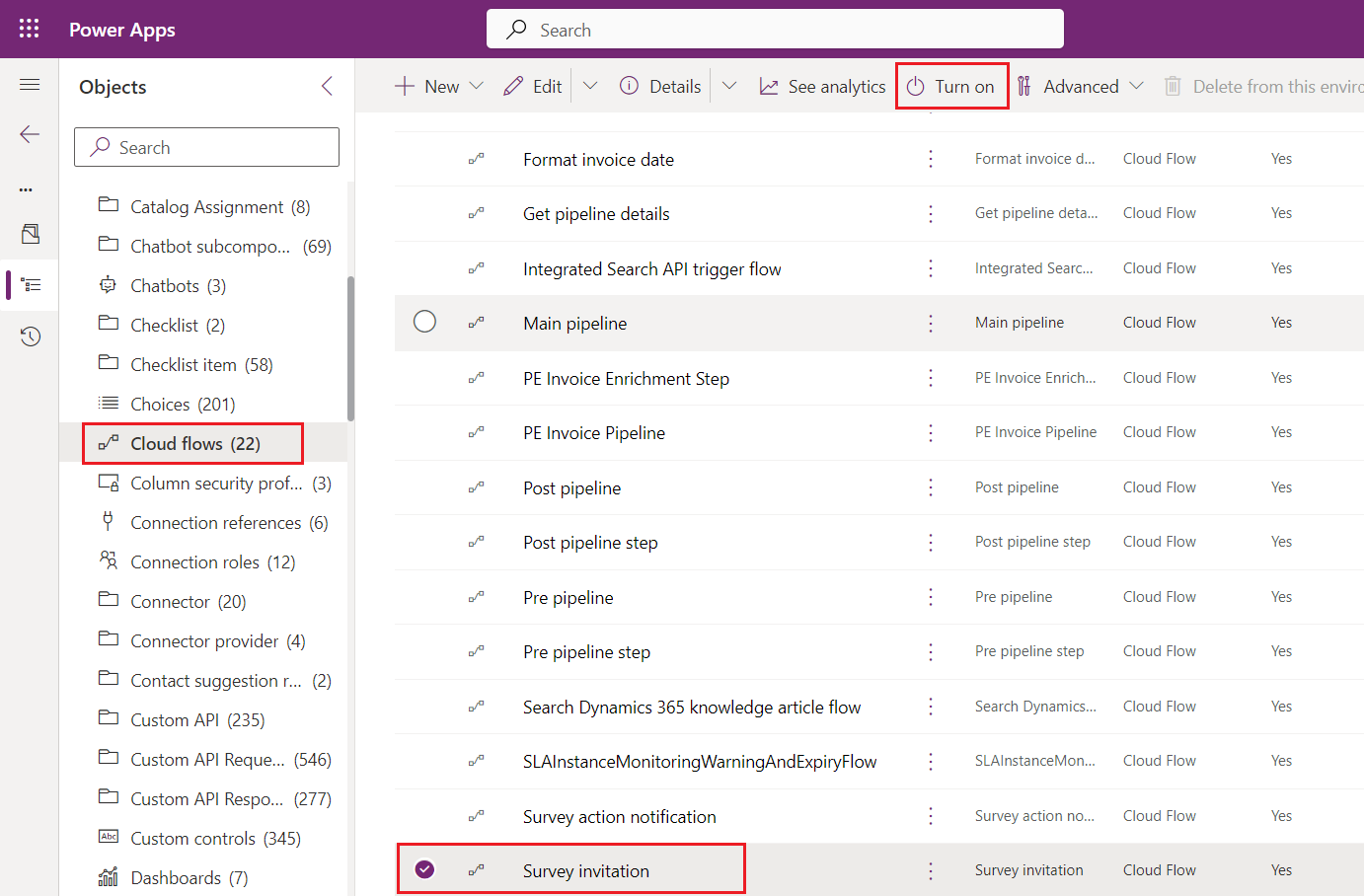Open more options for PE Invoice Enrichment Step
The height and width of the screenshot is (896, 1364).
(x=931, y=378)
